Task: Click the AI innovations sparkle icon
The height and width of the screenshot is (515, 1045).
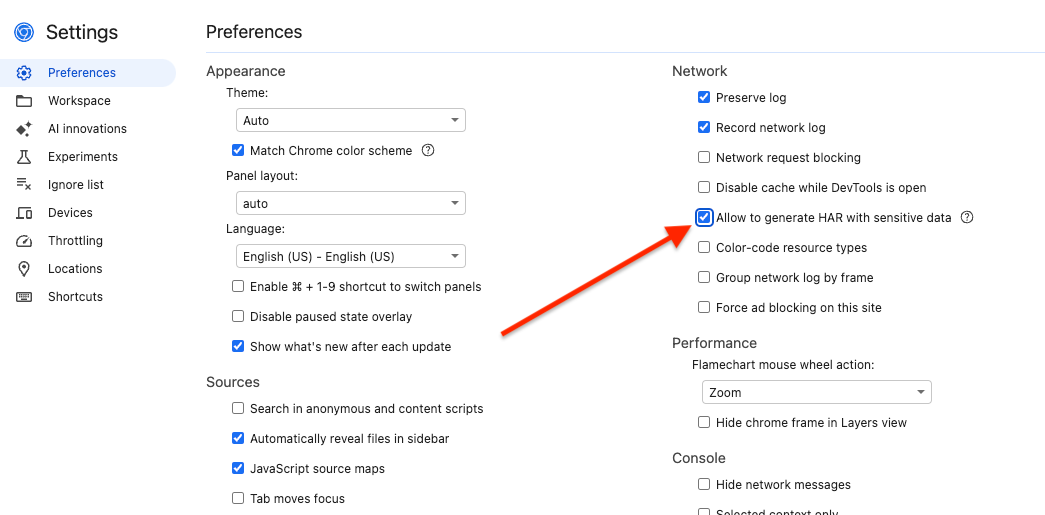Action: [x=25, y=129]
